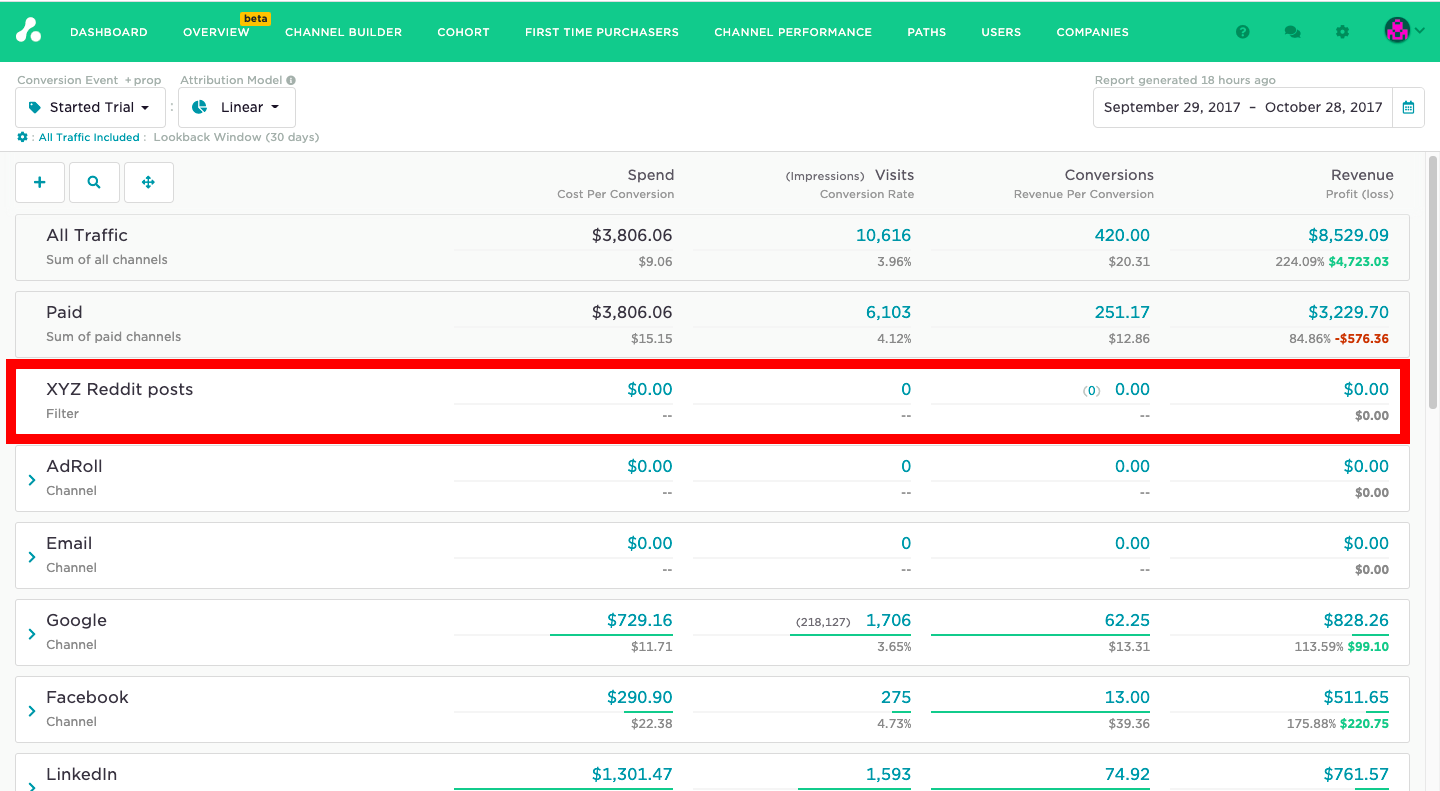Click LinkedIn spend $1,301.47
The width and height of the screenshot is (1440, 791).
click(632, 774)
